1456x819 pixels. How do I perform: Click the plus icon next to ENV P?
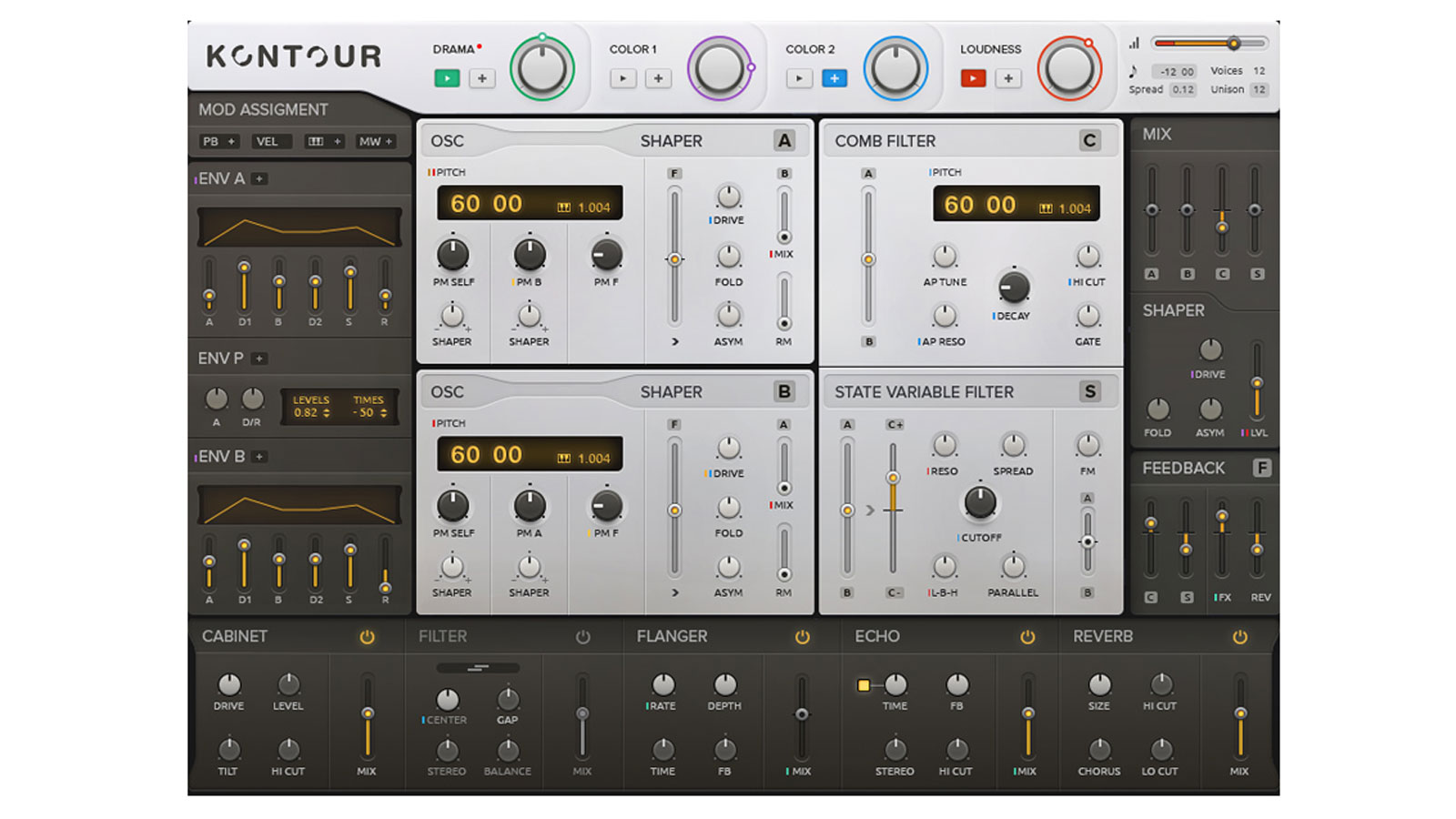tap(259, 359)
